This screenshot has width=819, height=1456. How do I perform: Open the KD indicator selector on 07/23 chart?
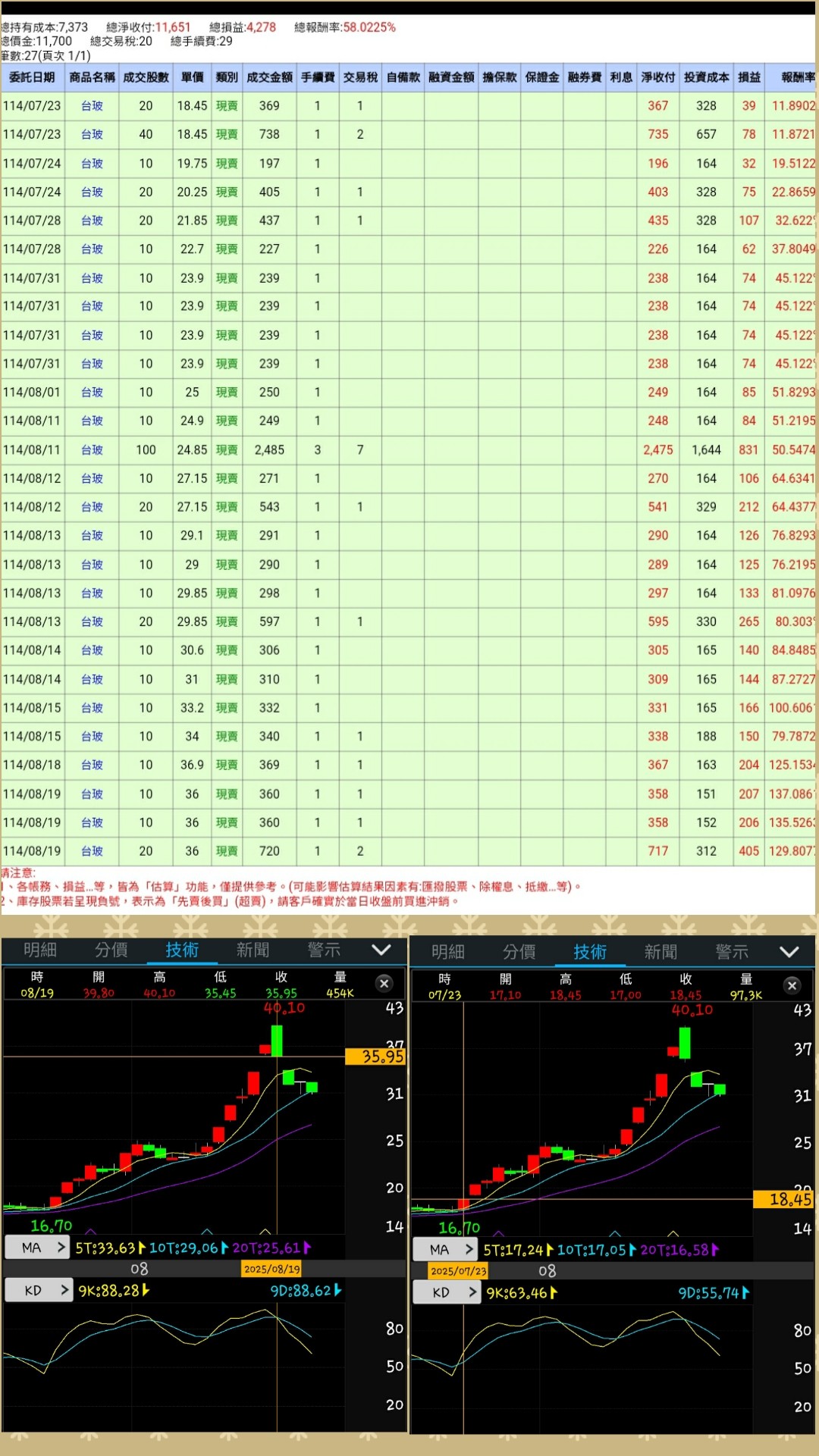(447, 1292)
